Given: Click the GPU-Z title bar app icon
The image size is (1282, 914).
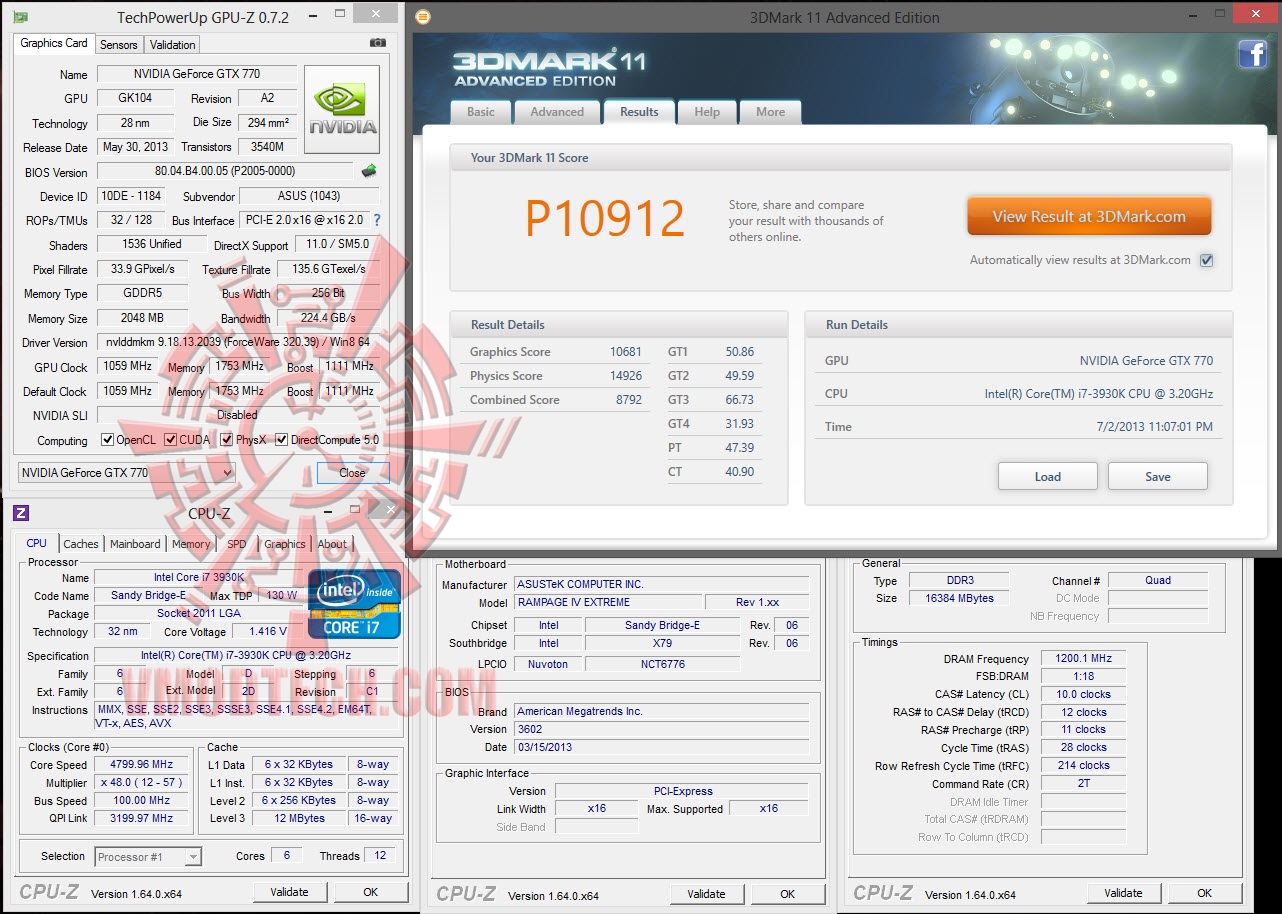Looking at the screenshot, I should click(x=20, y=17).
